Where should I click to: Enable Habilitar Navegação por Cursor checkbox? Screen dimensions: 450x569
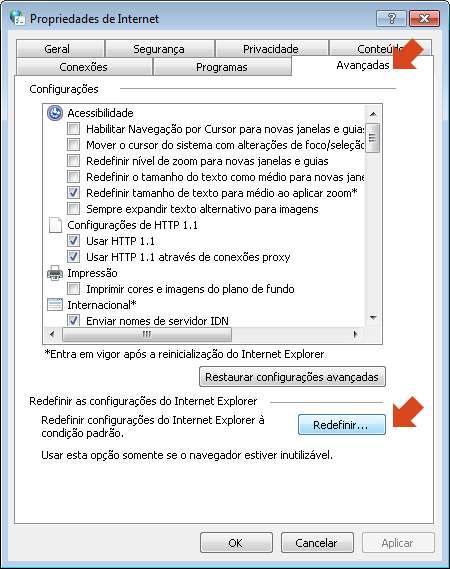pyautogui.click(x=73, y=129)
